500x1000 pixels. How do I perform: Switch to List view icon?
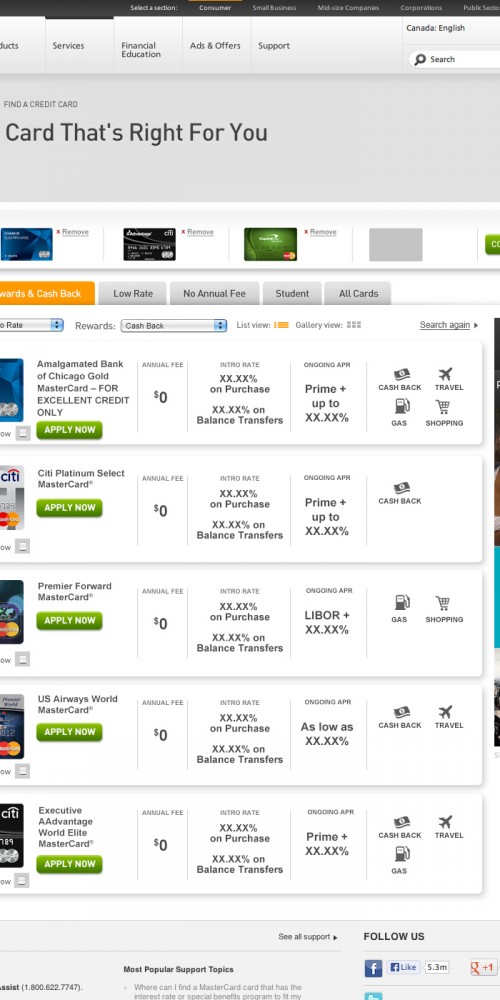click(x=281, y=325)
